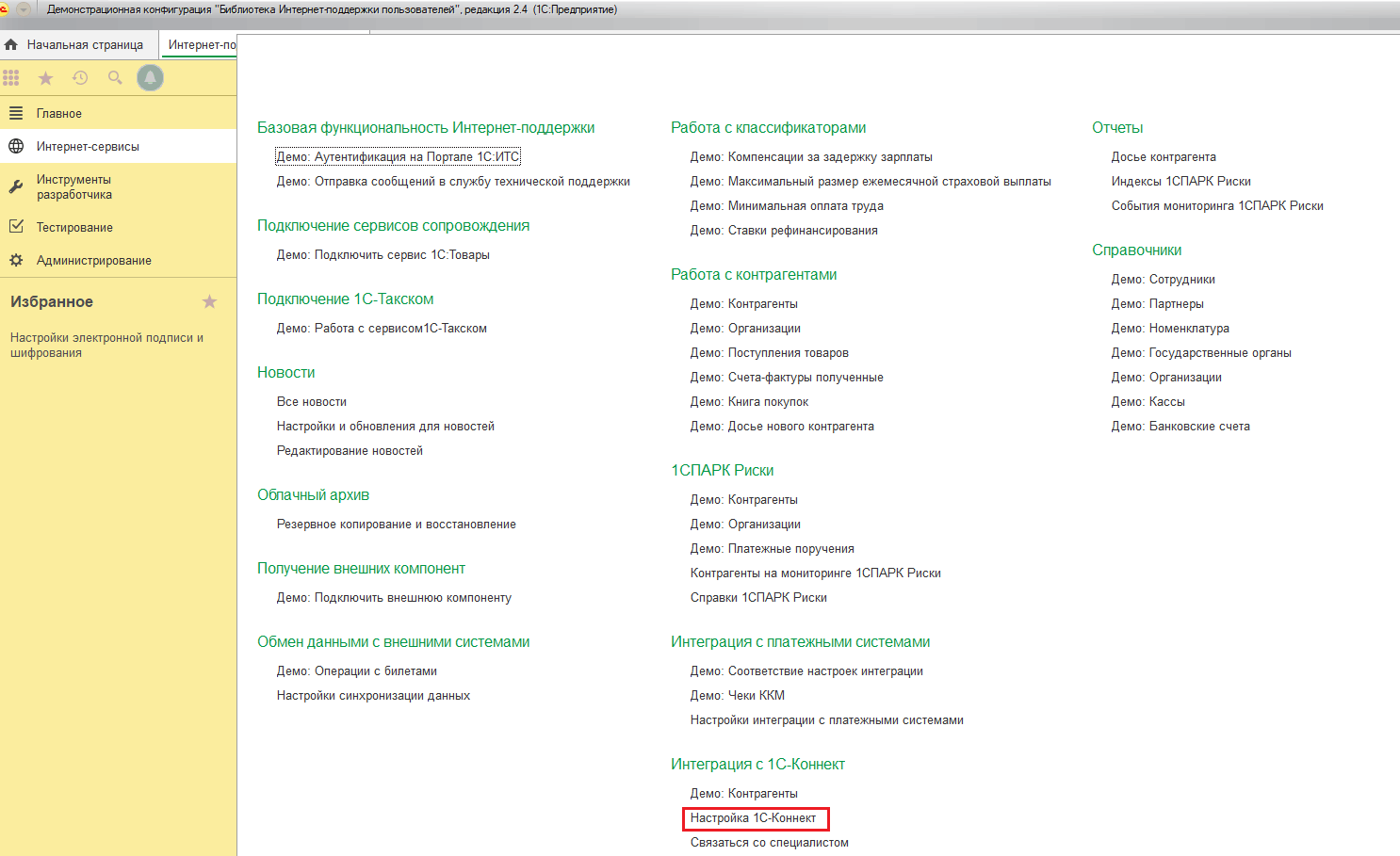This screenshot has height=856, width=1400.
Task: Open Резервное копирование и восстановление
Action: pyautogui.click(x=397, y=524)
